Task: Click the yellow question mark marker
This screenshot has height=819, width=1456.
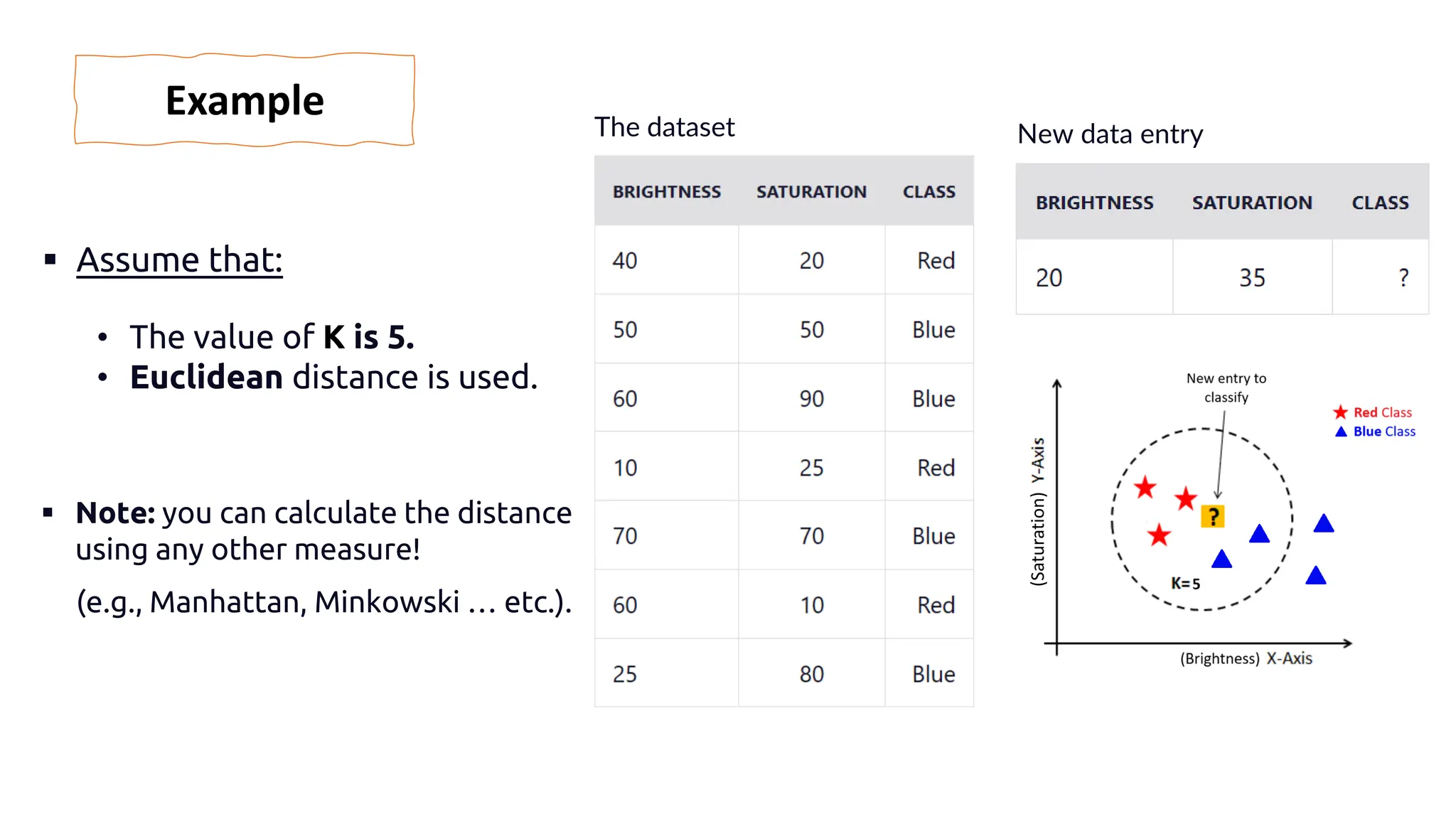Action: point(1213,516)
